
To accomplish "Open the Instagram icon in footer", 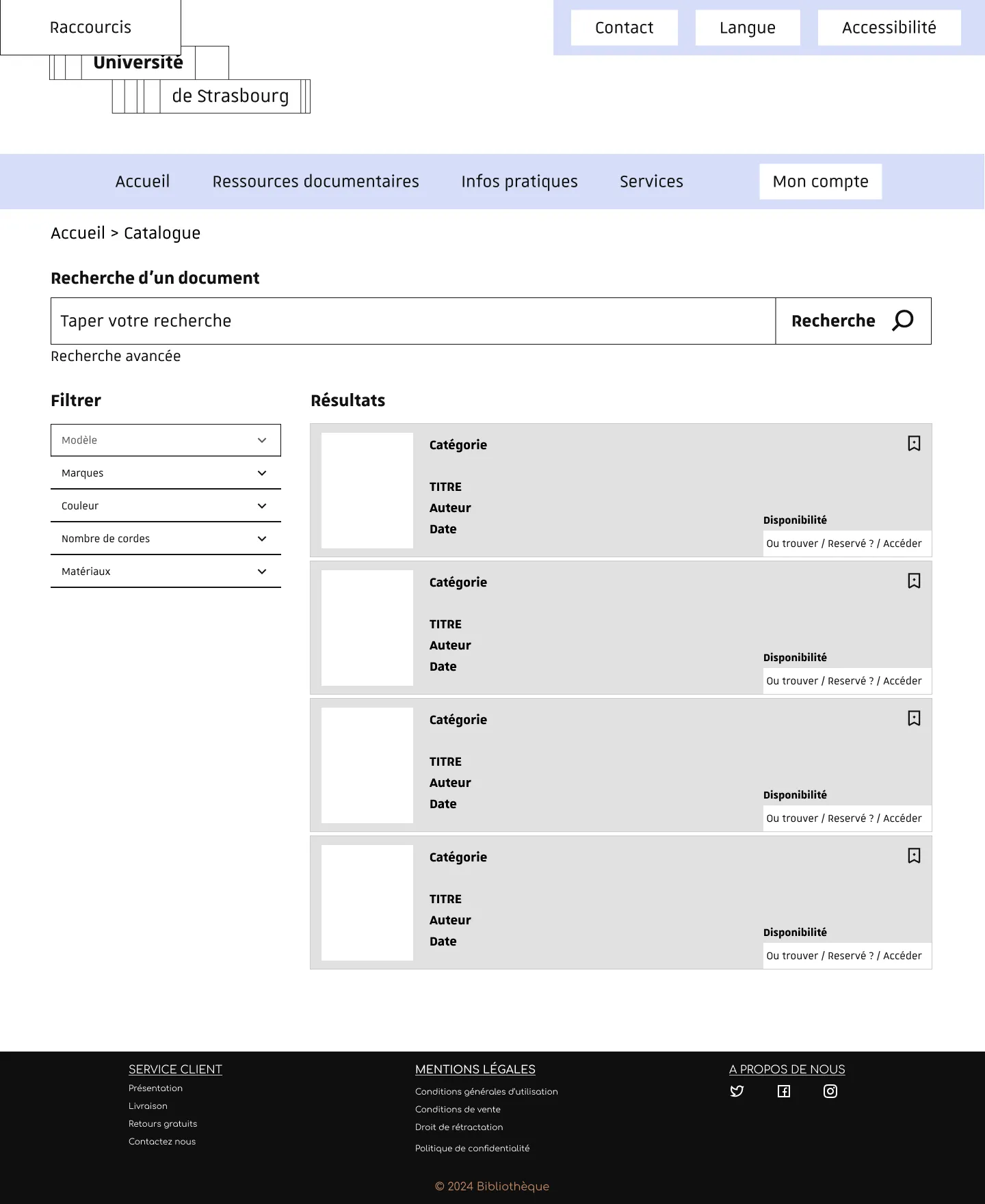I will coord(830,1091).
